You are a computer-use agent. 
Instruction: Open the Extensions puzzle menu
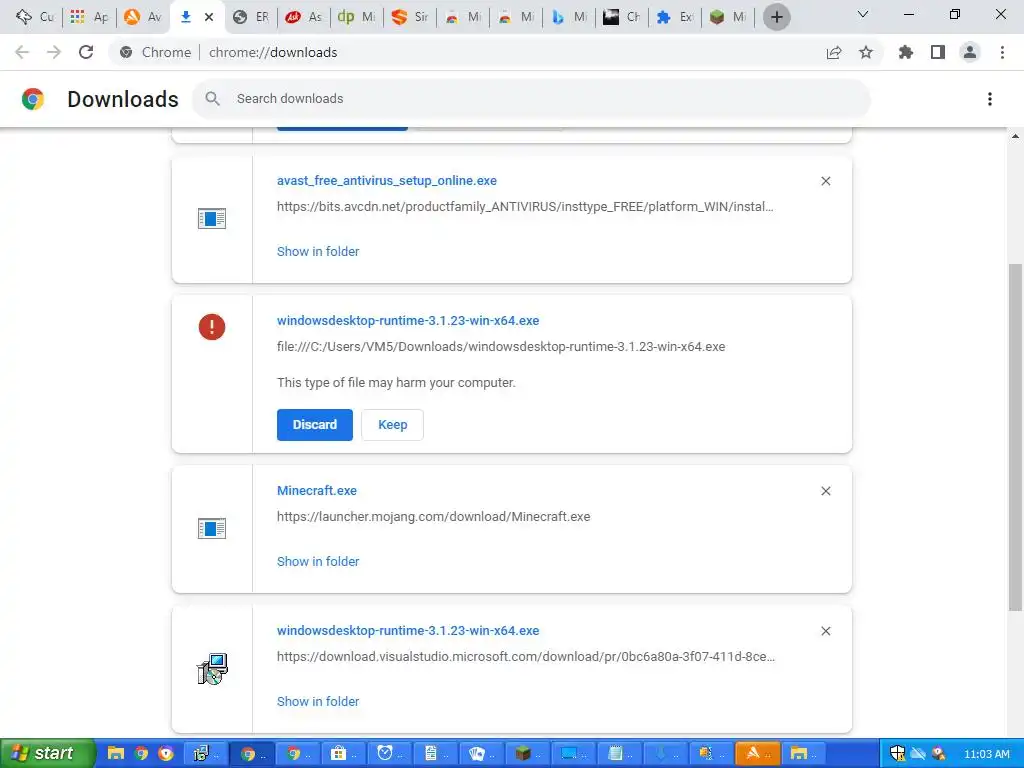(906, 52)
